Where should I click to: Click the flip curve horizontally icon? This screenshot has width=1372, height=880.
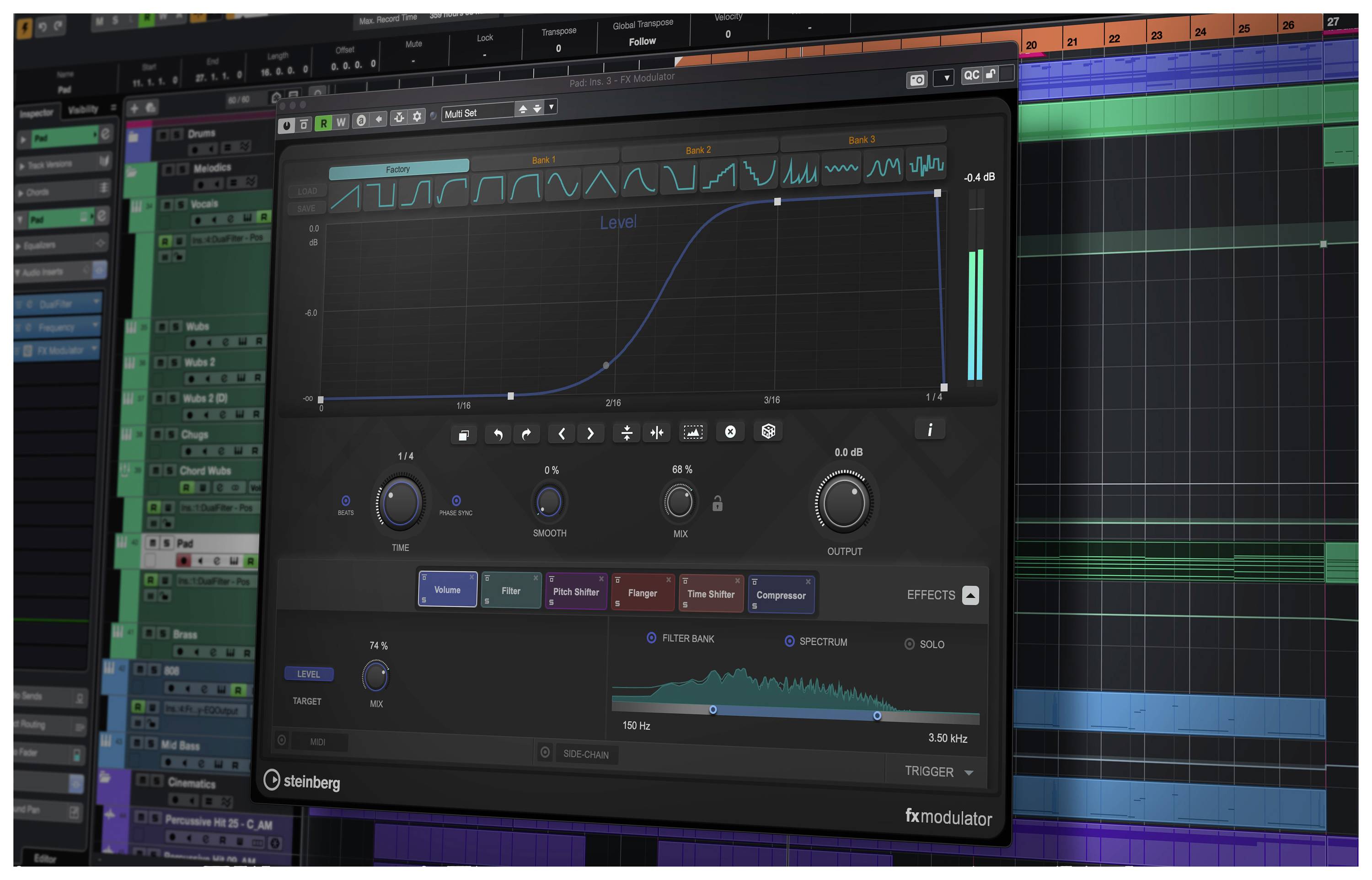point(657,433)
